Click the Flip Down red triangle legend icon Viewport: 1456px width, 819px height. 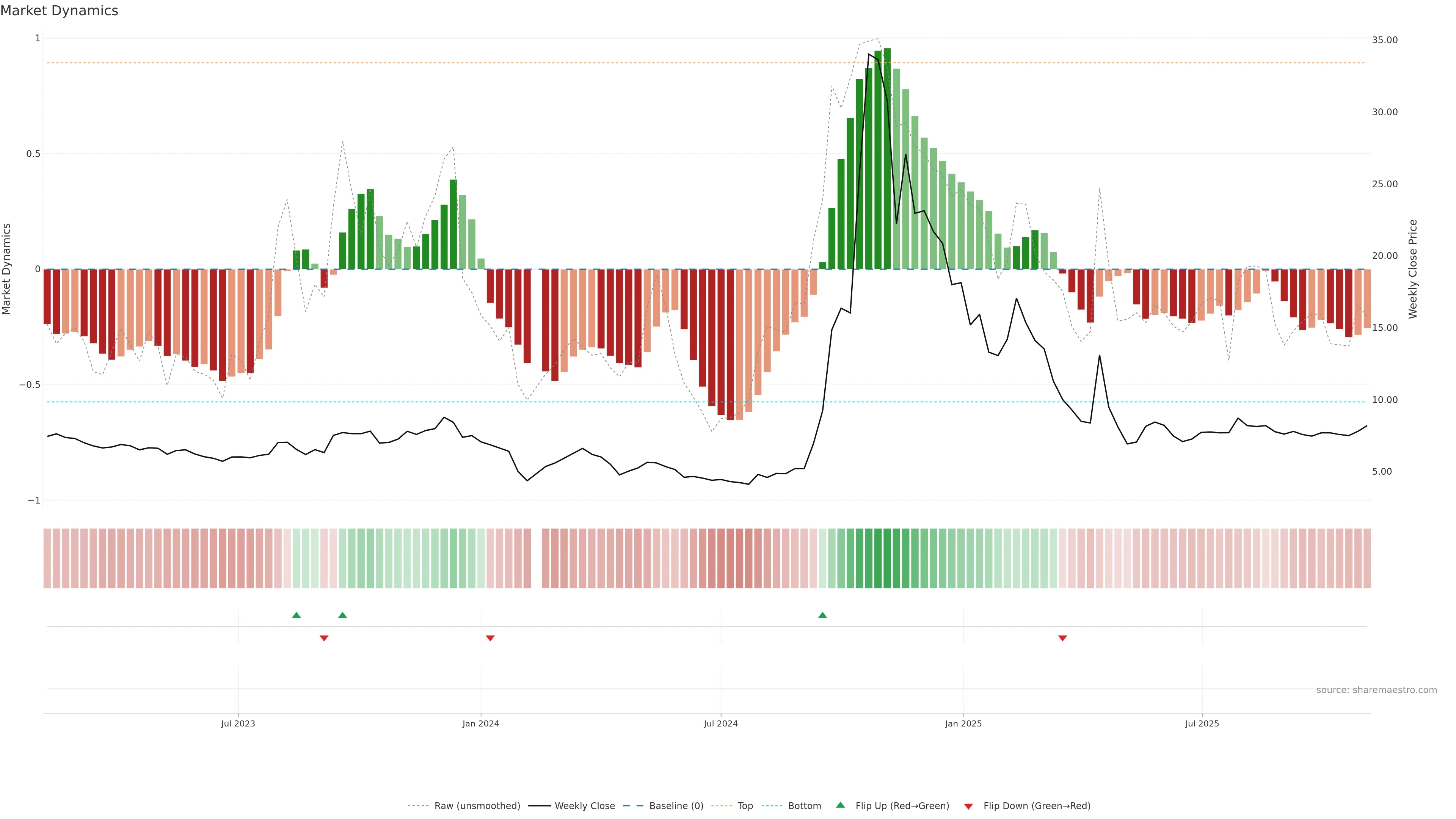click(968, 806)
